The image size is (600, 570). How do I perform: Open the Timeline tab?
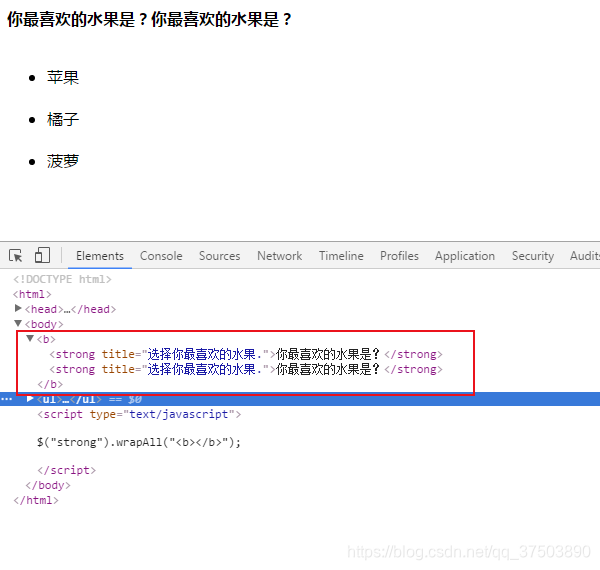341,256
